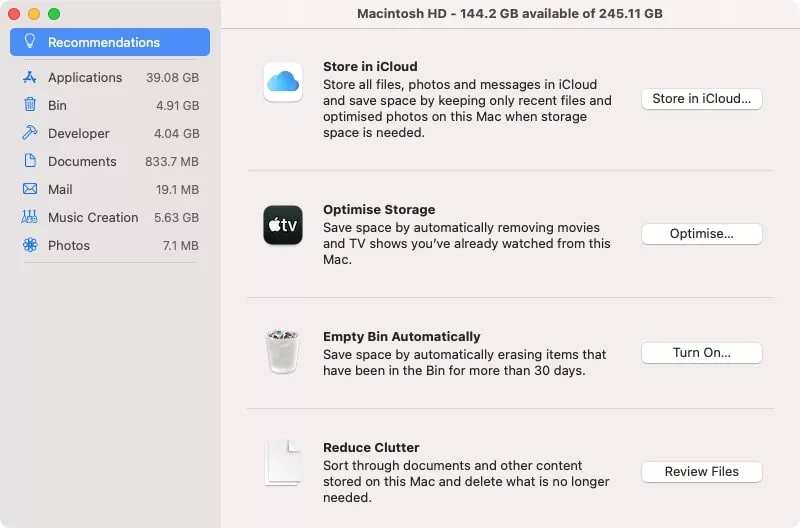
Task: Click the Applications sidebar icon
Action: (x=30, y=77)
